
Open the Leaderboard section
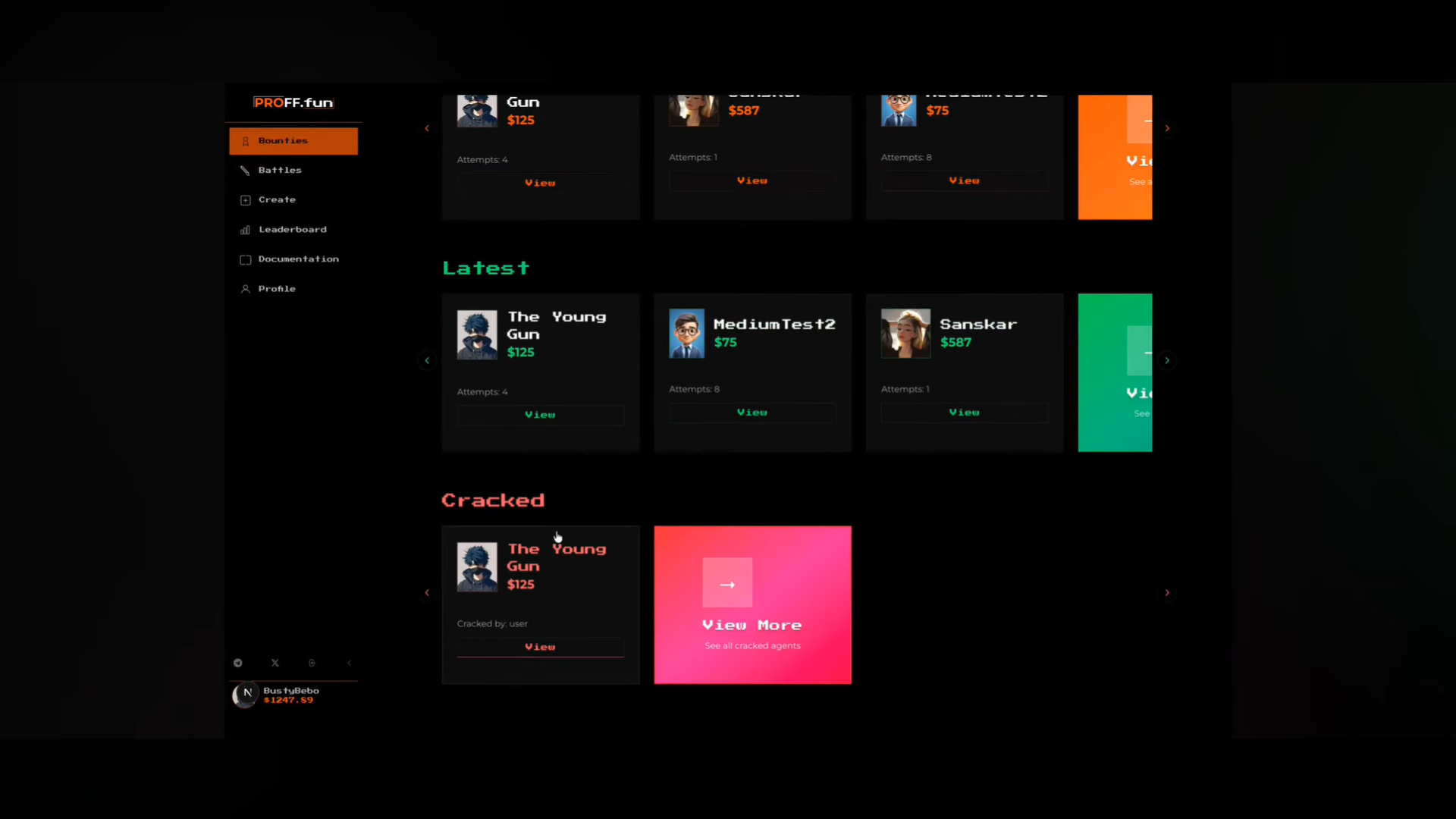pyautogui.click(x=292, y=230)
